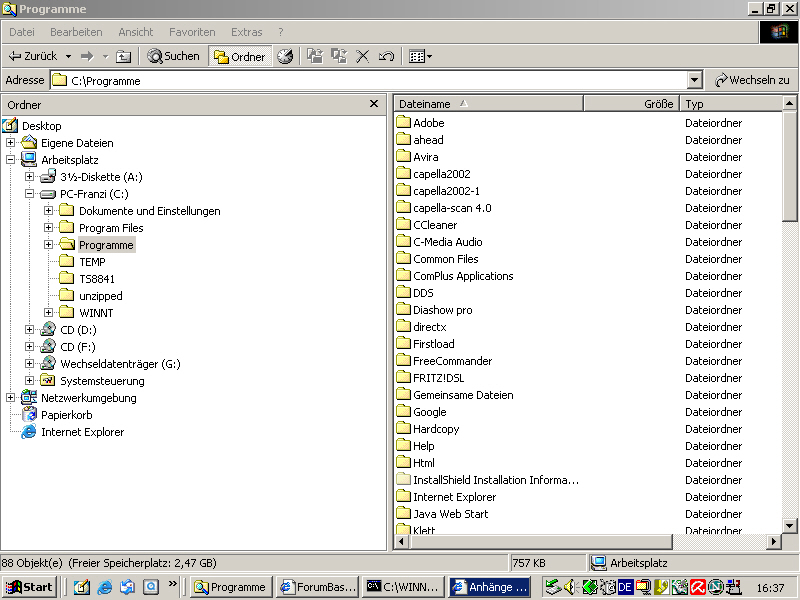Open the Ansicht menu
The image size is (800, 600).
136,32
